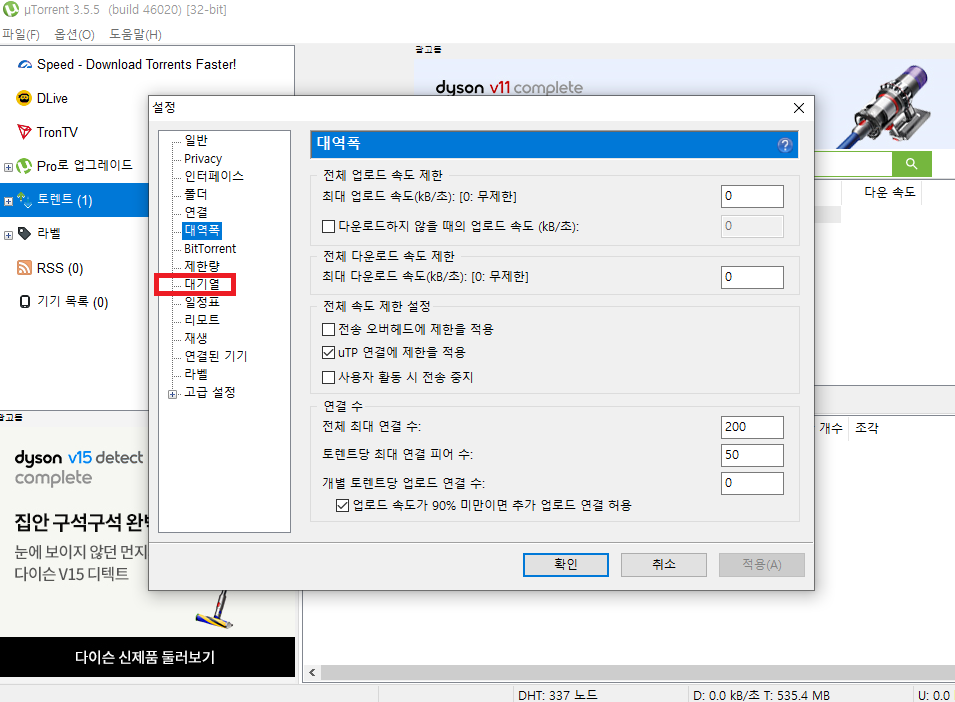Click the 조각 column header
The height and width of the screenshot is (702, 955).
[x=867, y=428]
